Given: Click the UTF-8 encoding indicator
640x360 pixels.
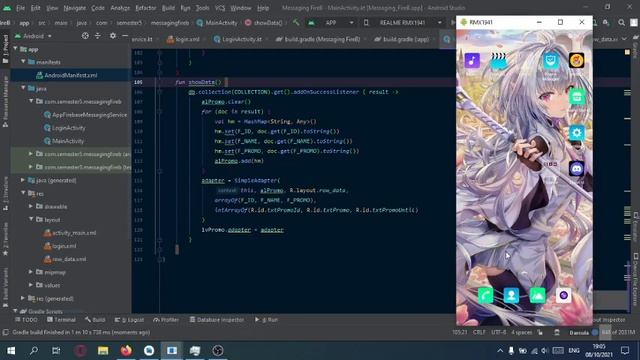Looking at the screenshot, I should coord(498,333).
